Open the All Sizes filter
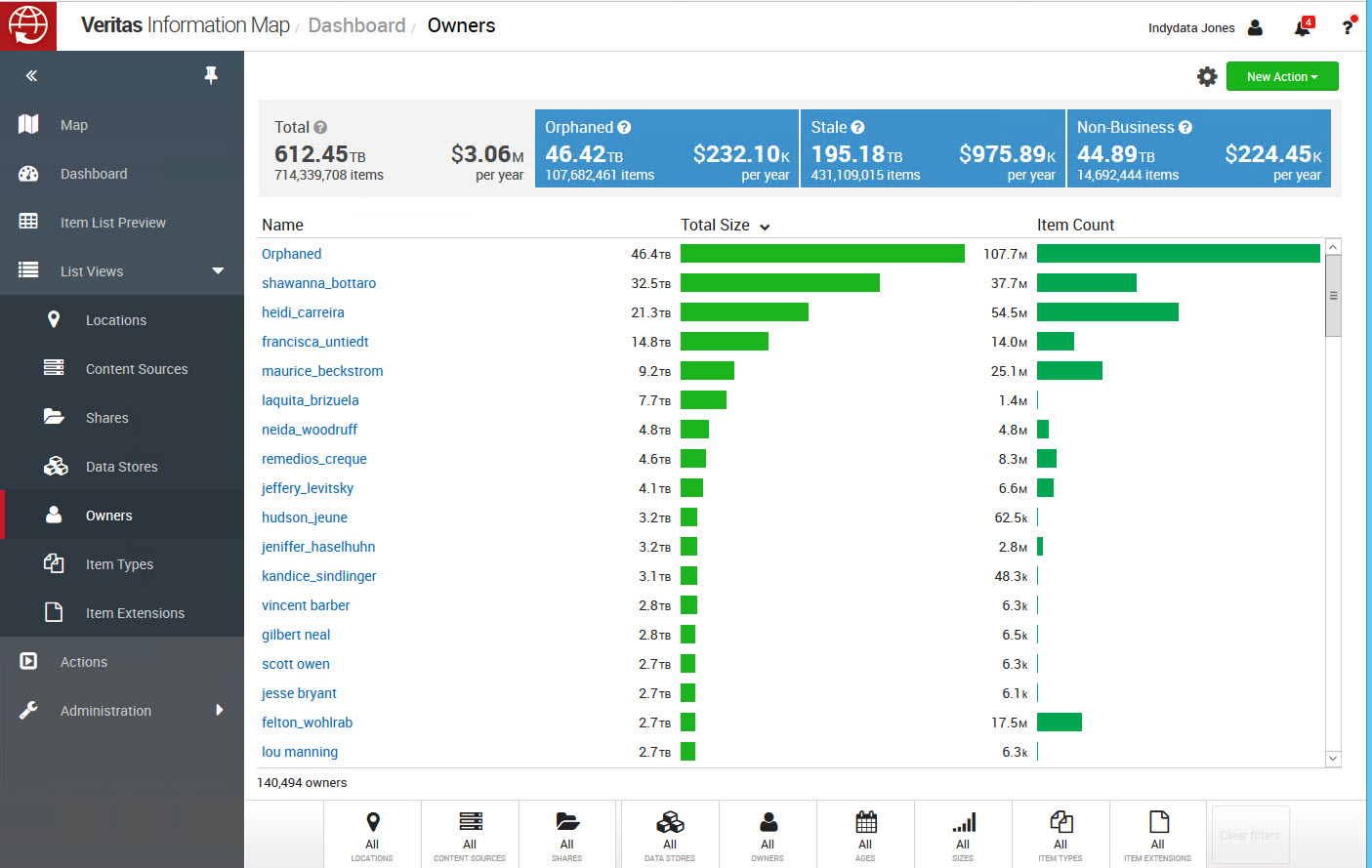 point(963,836)
